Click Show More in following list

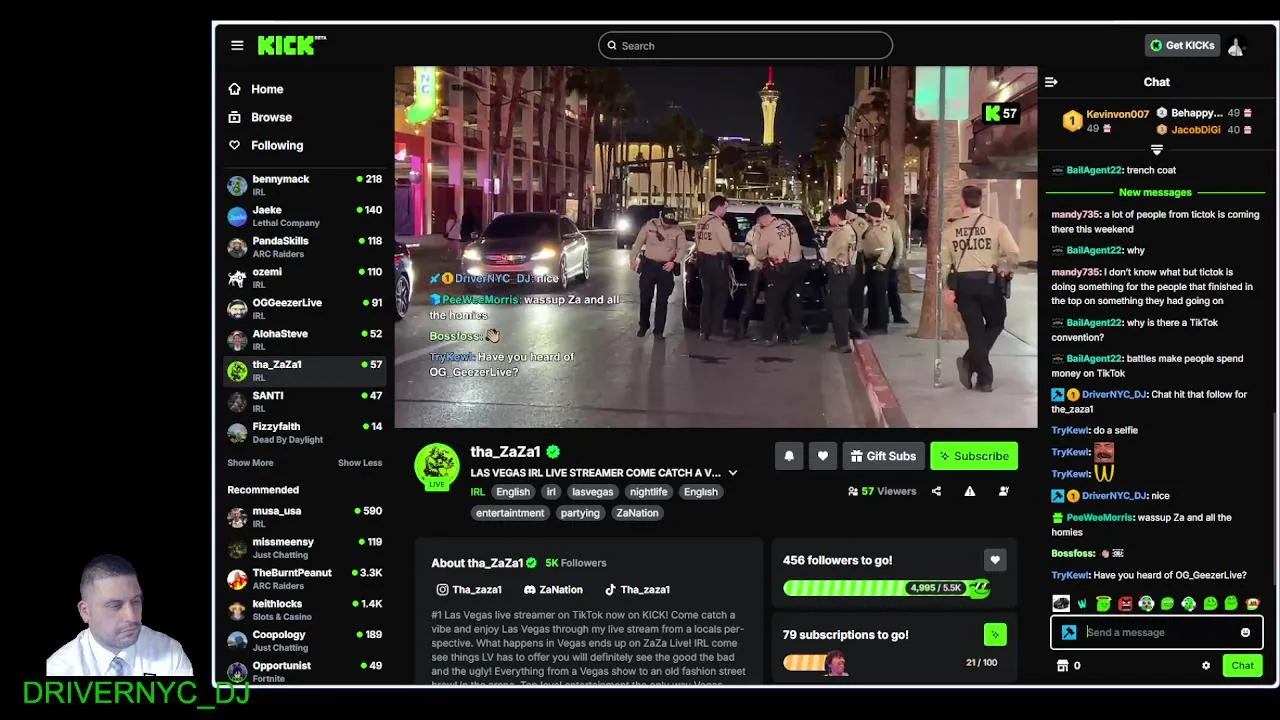click(250, 463)
